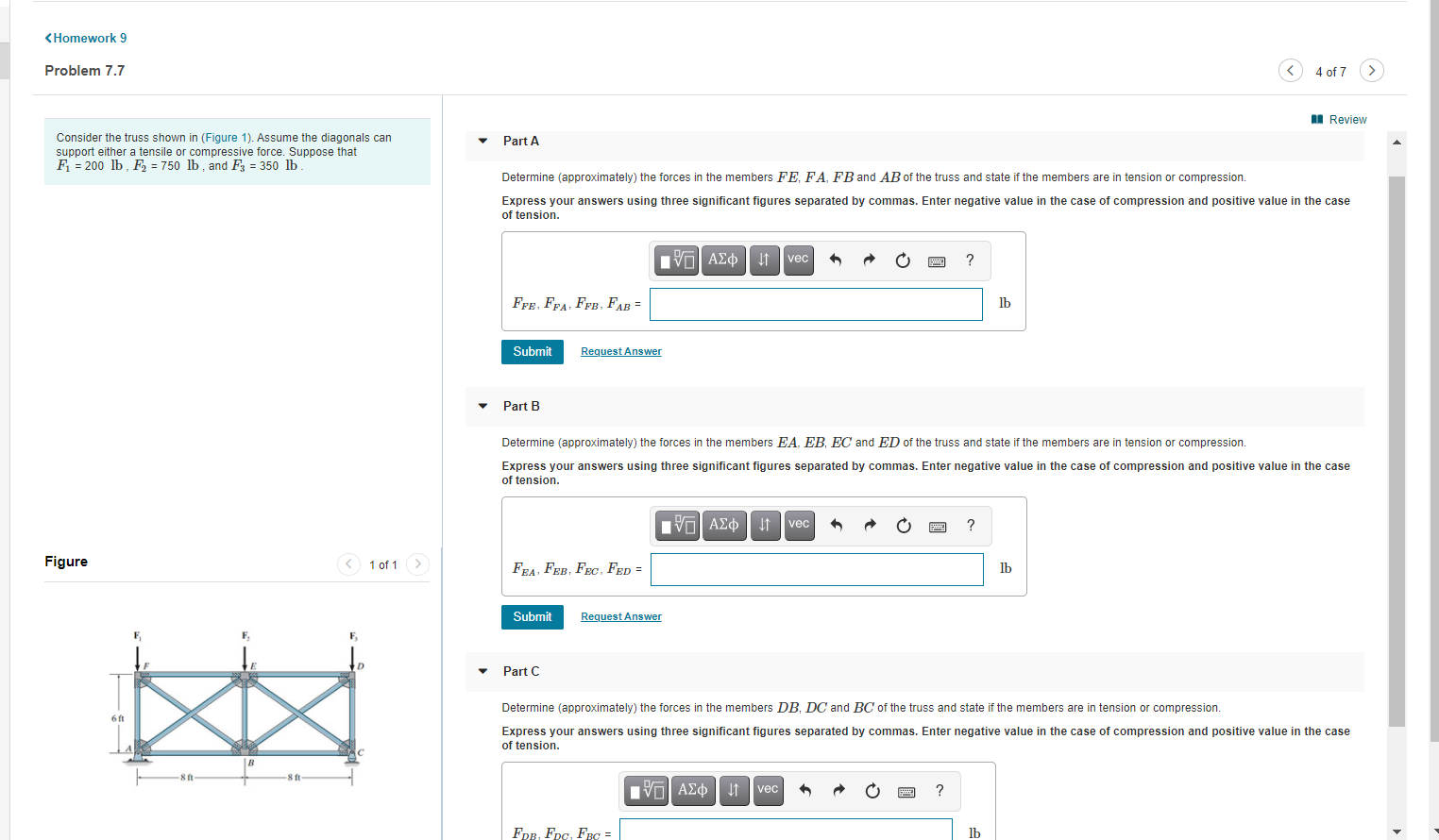Click the help question mark in Part B toolbar
This screenshot has width=1439, height=840.
[971, 525]
